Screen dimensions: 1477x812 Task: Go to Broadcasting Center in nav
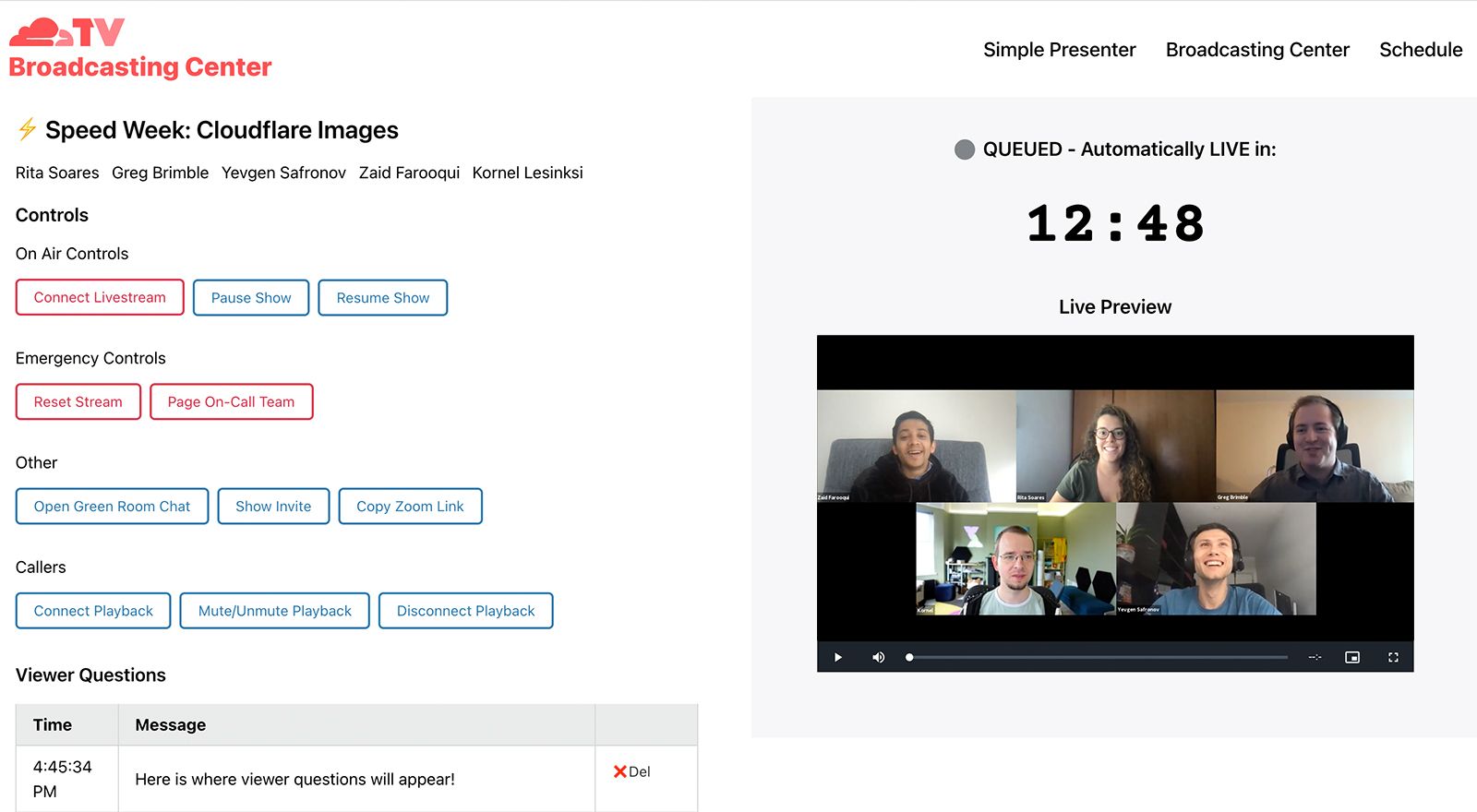[x=1257, y=50]
